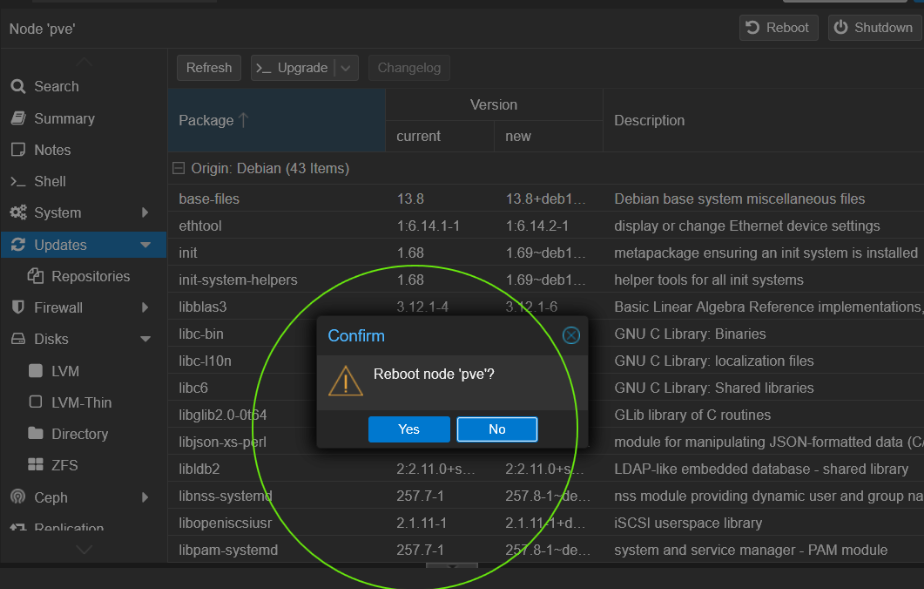Click the Repositories files icon

[35, 276]
